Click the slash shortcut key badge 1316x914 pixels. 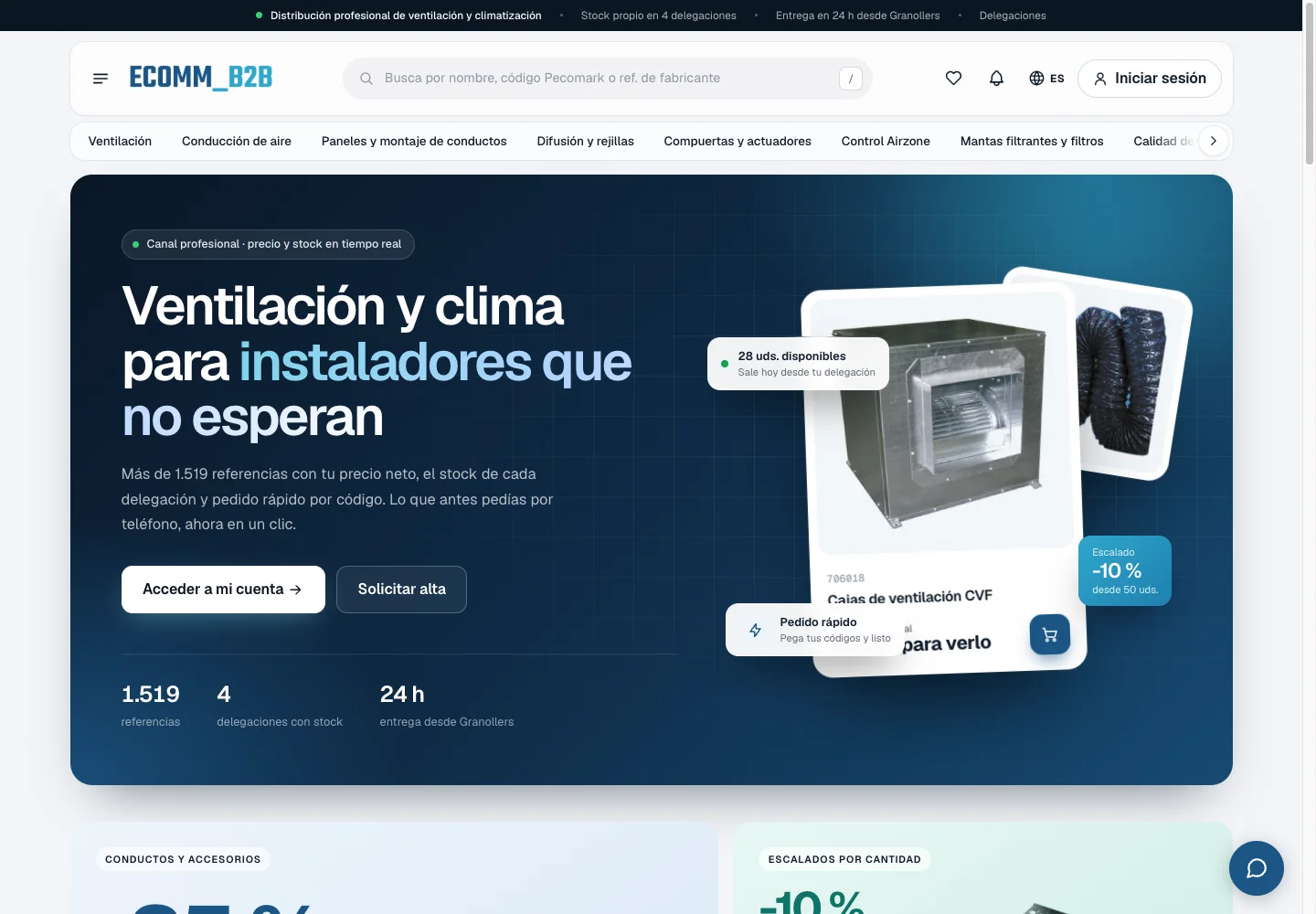[851, 79]
